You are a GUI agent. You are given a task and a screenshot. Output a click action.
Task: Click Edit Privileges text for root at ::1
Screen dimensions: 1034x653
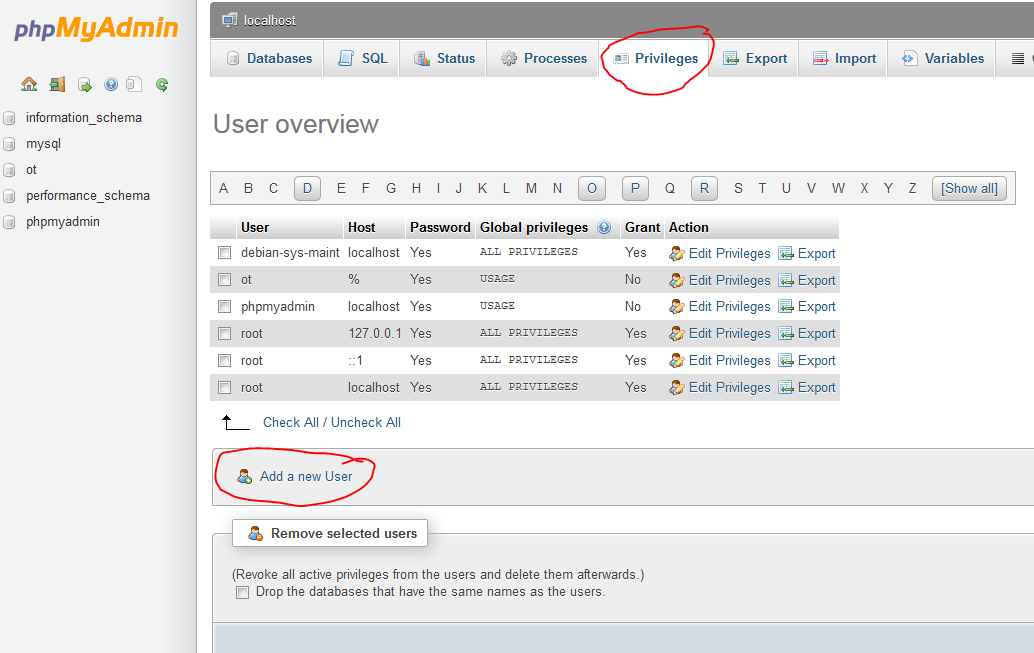click(x=729, y=361)
